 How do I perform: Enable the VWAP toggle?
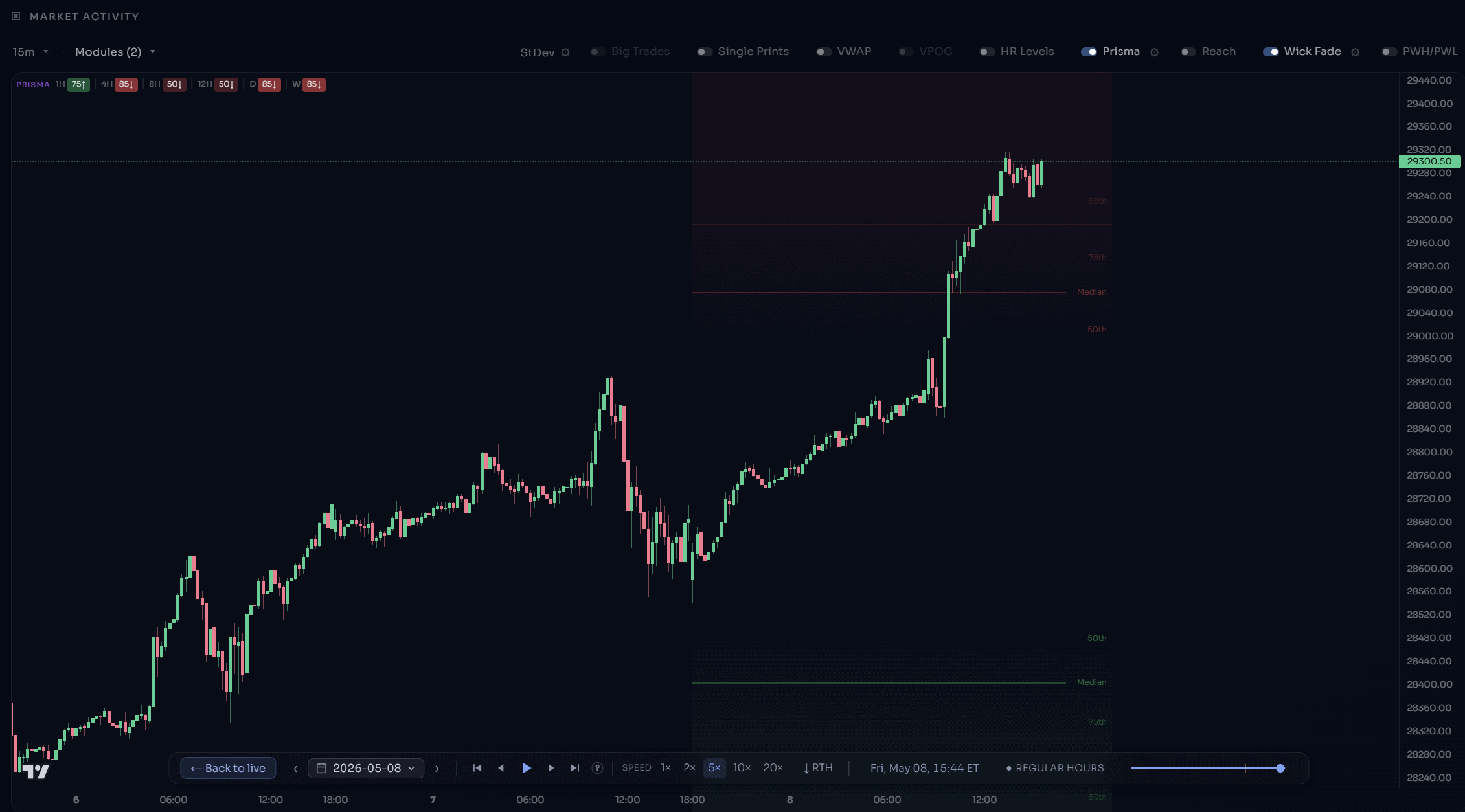click(824, 52)
